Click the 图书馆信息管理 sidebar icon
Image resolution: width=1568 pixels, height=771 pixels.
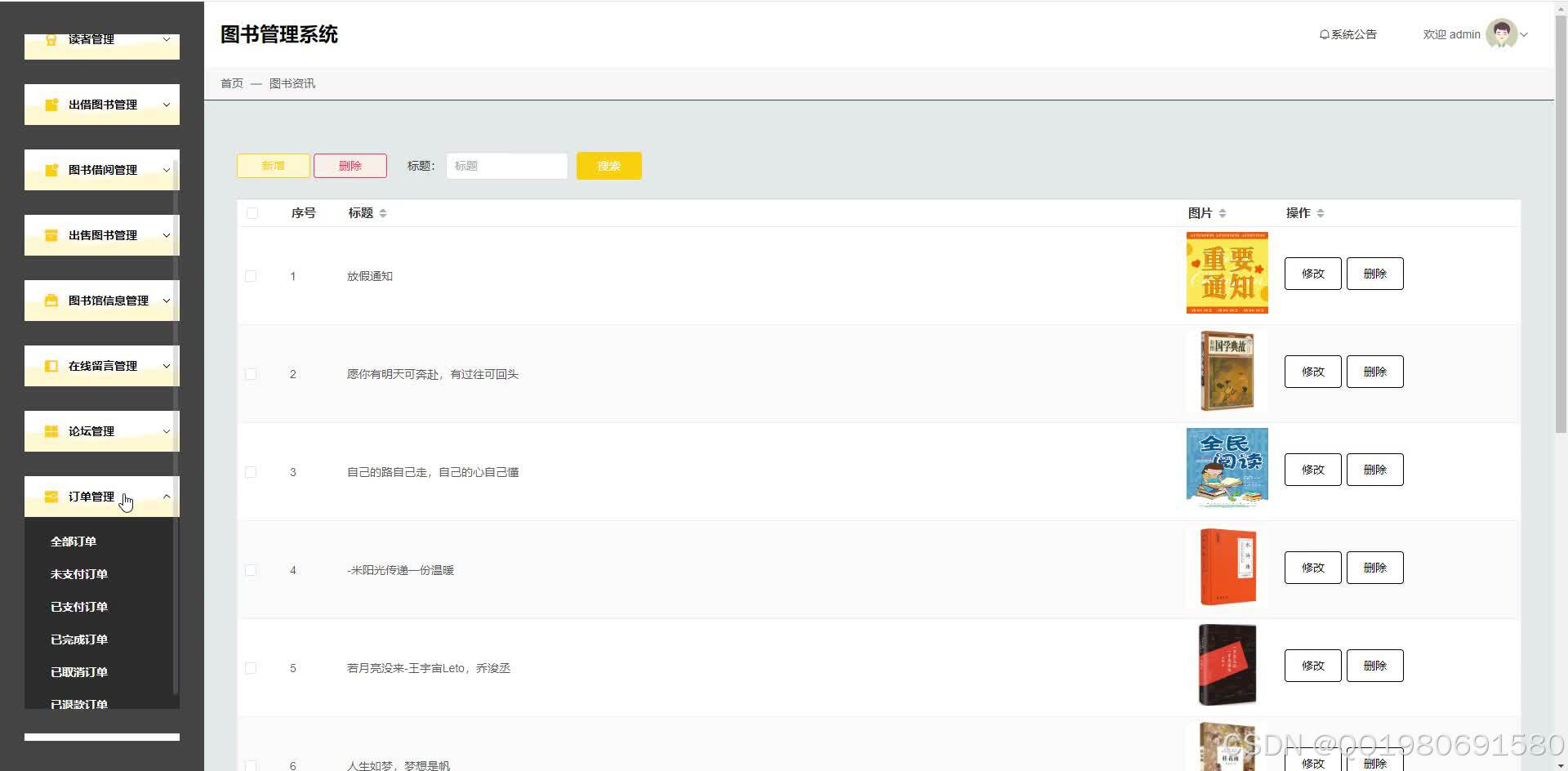[x=51, y=301]
